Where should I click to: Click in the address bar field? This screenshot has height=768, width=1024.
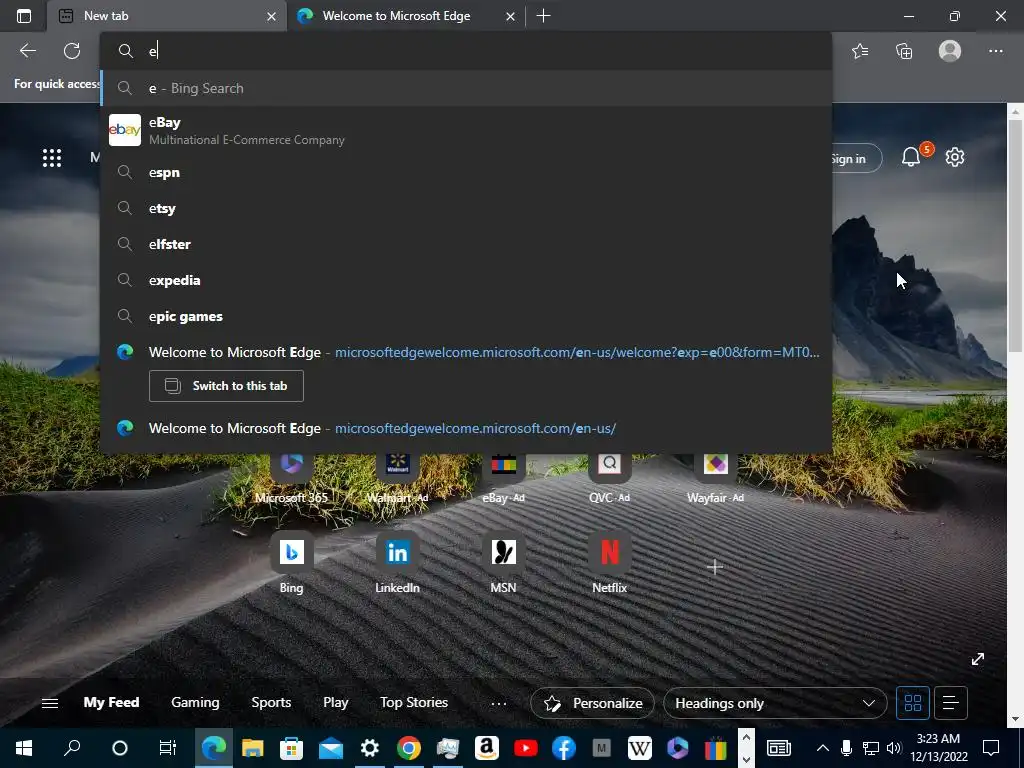point(466,51)
